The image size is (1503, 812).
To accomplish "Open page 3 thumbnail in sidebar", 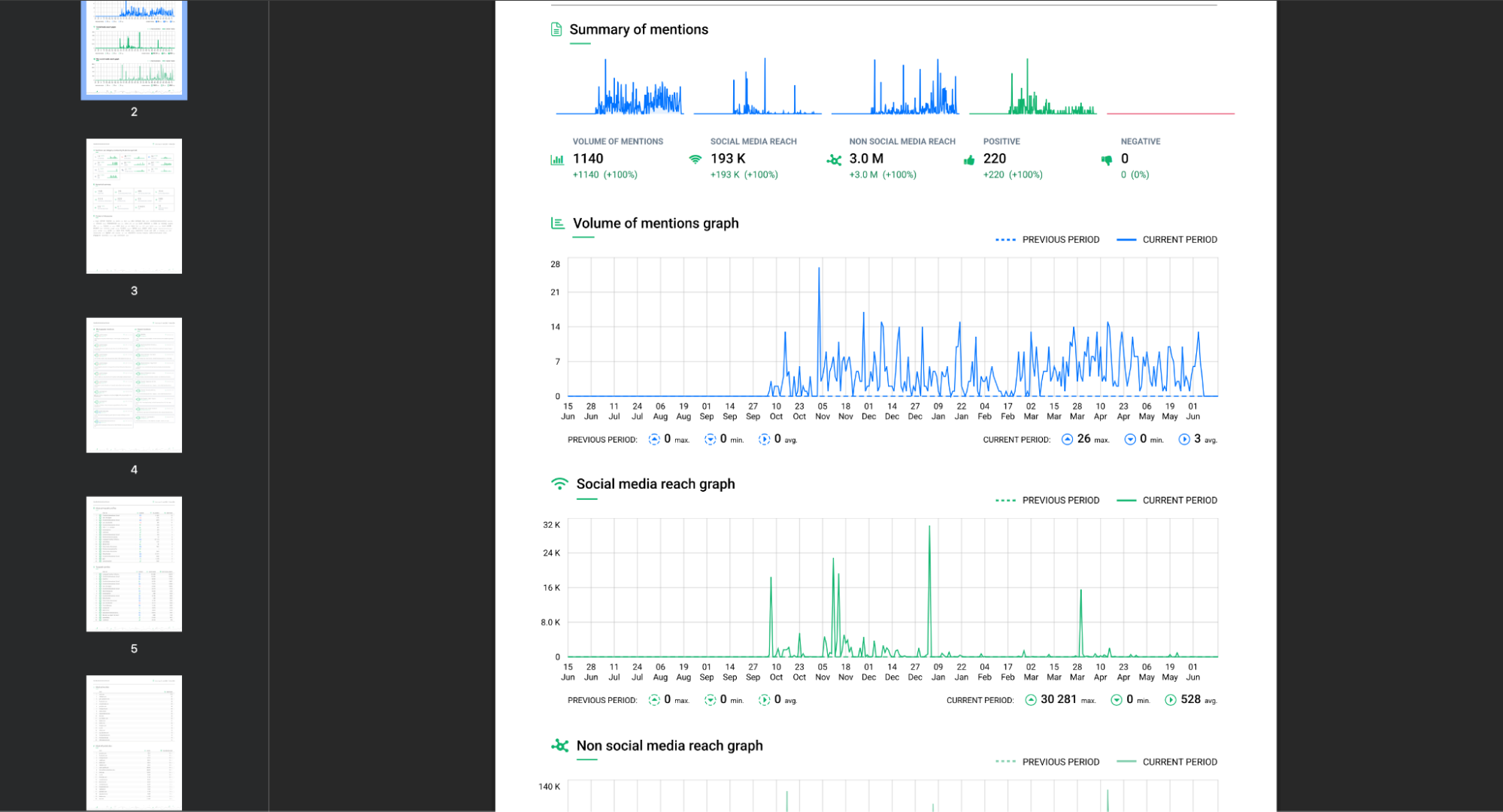I will pos(134,206).
